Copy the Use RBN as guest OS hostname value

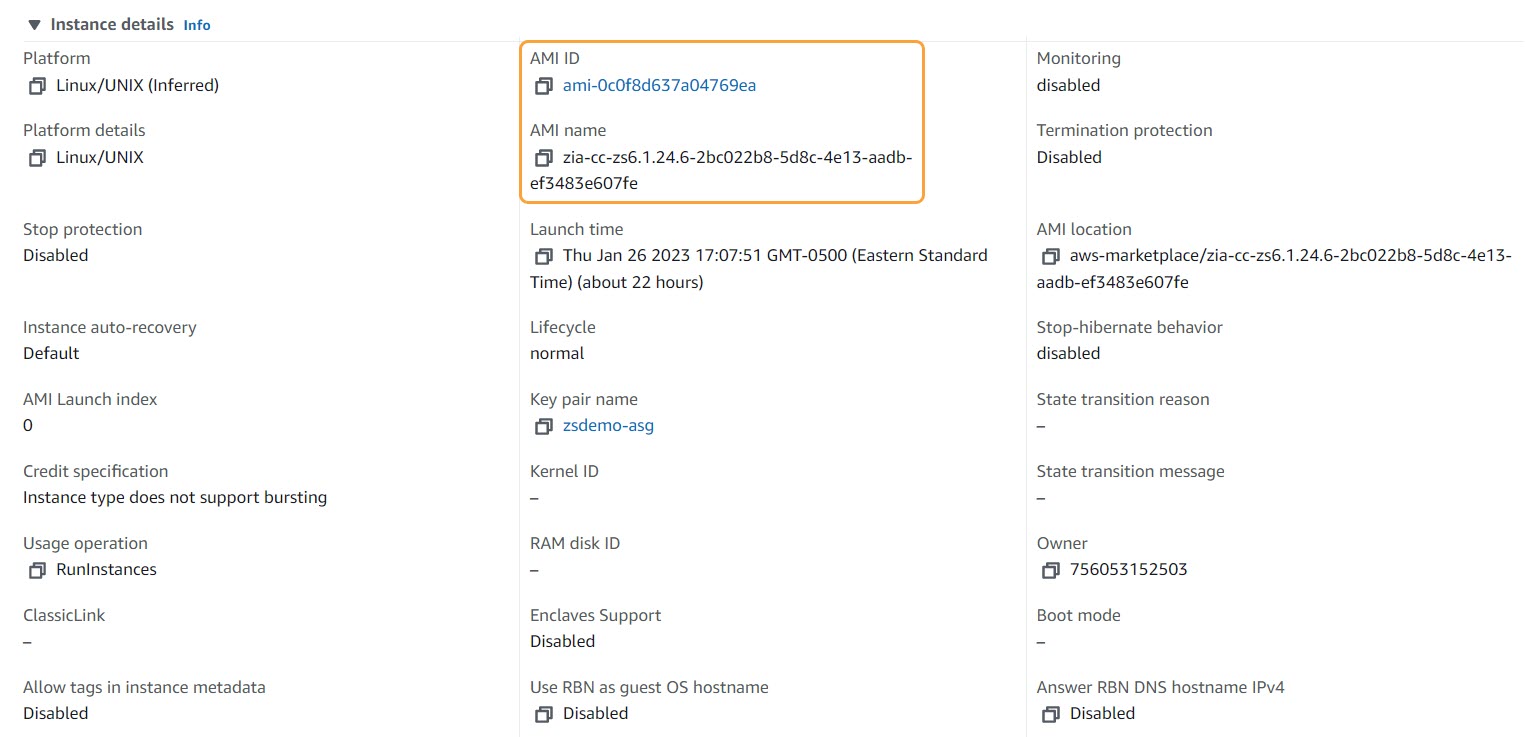(x=543, y=714)
